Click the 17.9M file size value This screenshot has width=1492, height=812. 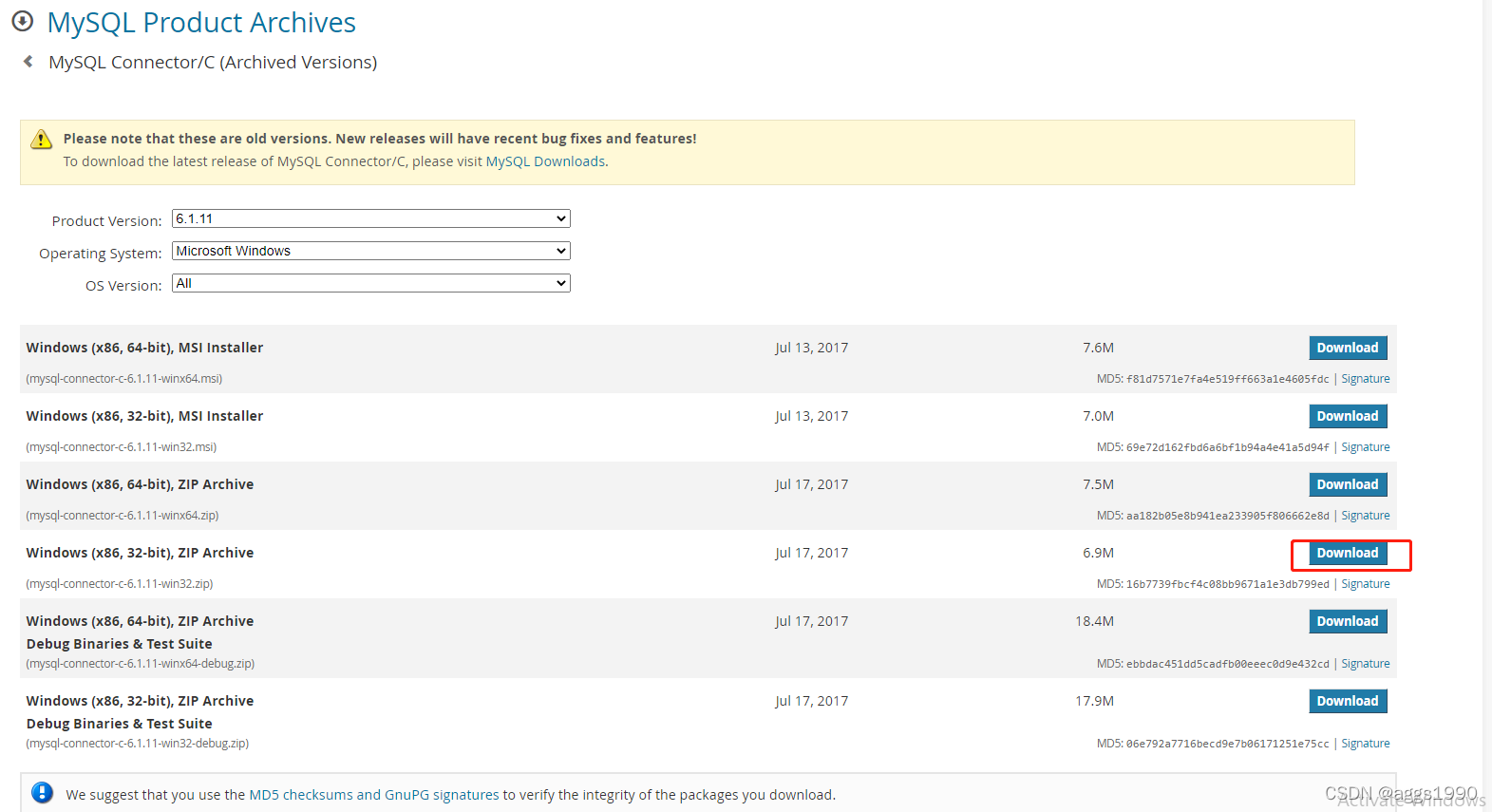[x=1095, y=701]
